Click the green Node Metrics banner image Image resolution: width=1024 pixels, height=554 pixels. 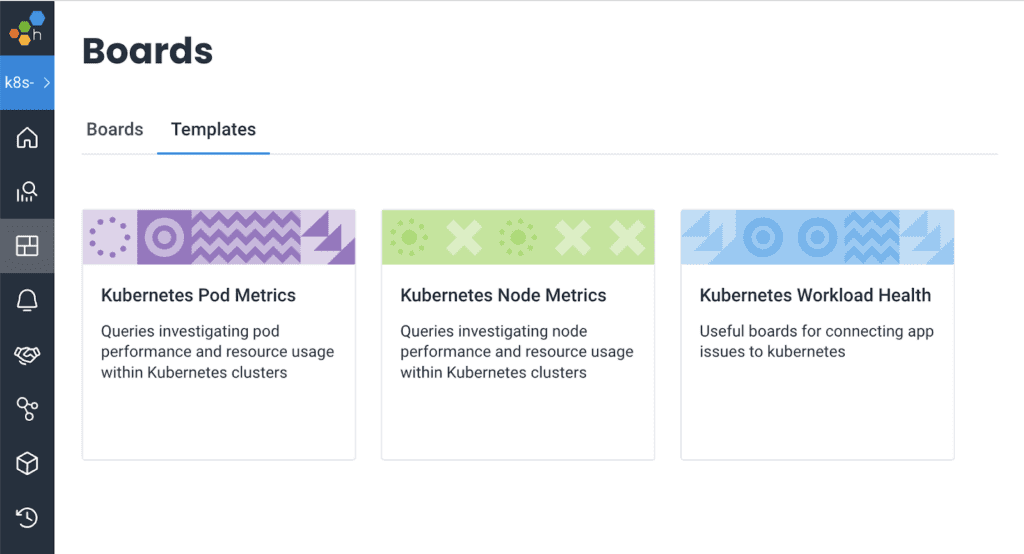[x=518, y=237]
